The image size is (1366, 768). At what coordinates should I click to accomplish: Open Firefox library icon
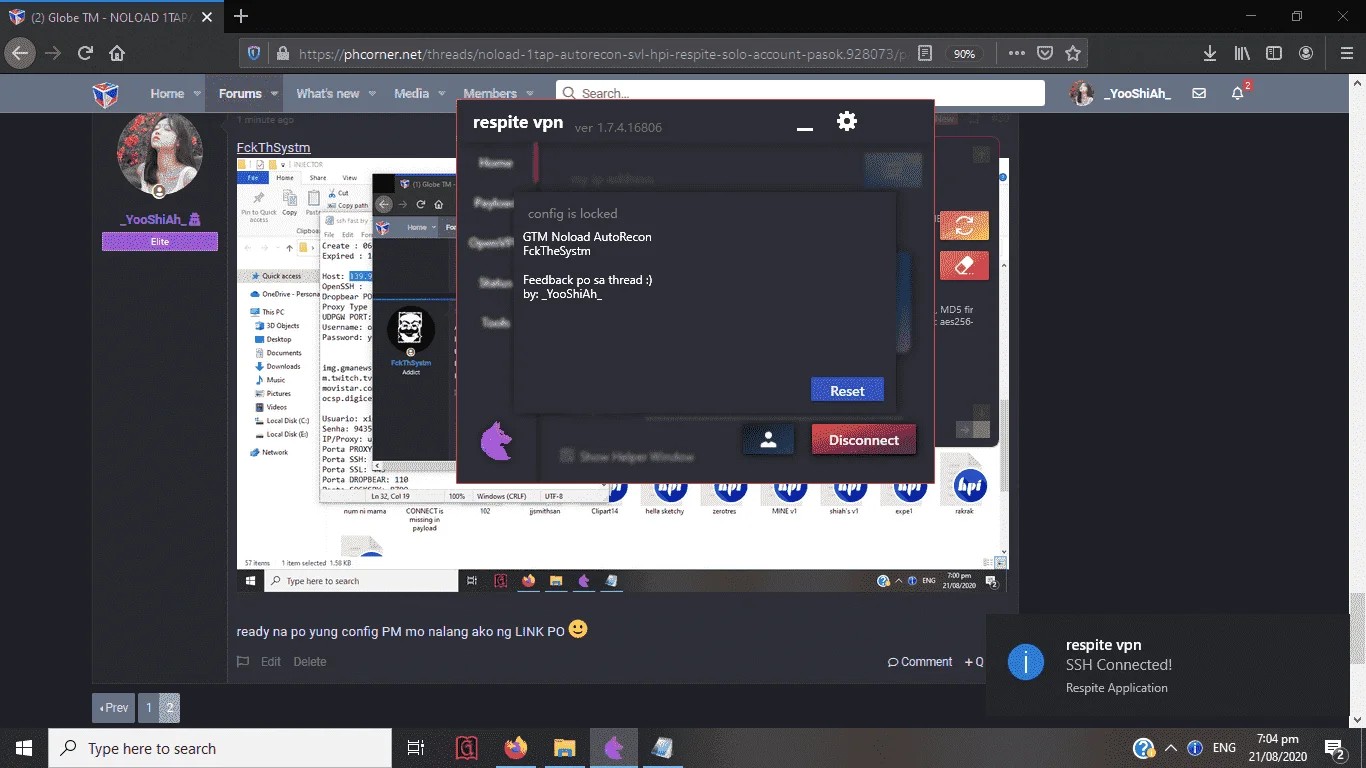tap(1242, 53)
